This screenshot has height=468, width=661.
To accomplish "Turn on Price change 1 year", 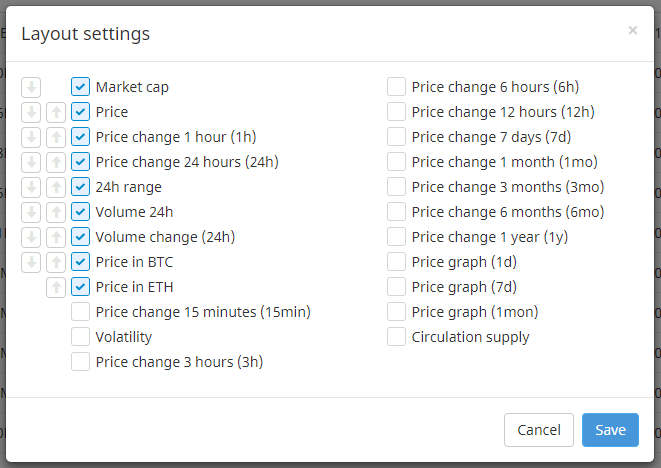I will [397, 237].
